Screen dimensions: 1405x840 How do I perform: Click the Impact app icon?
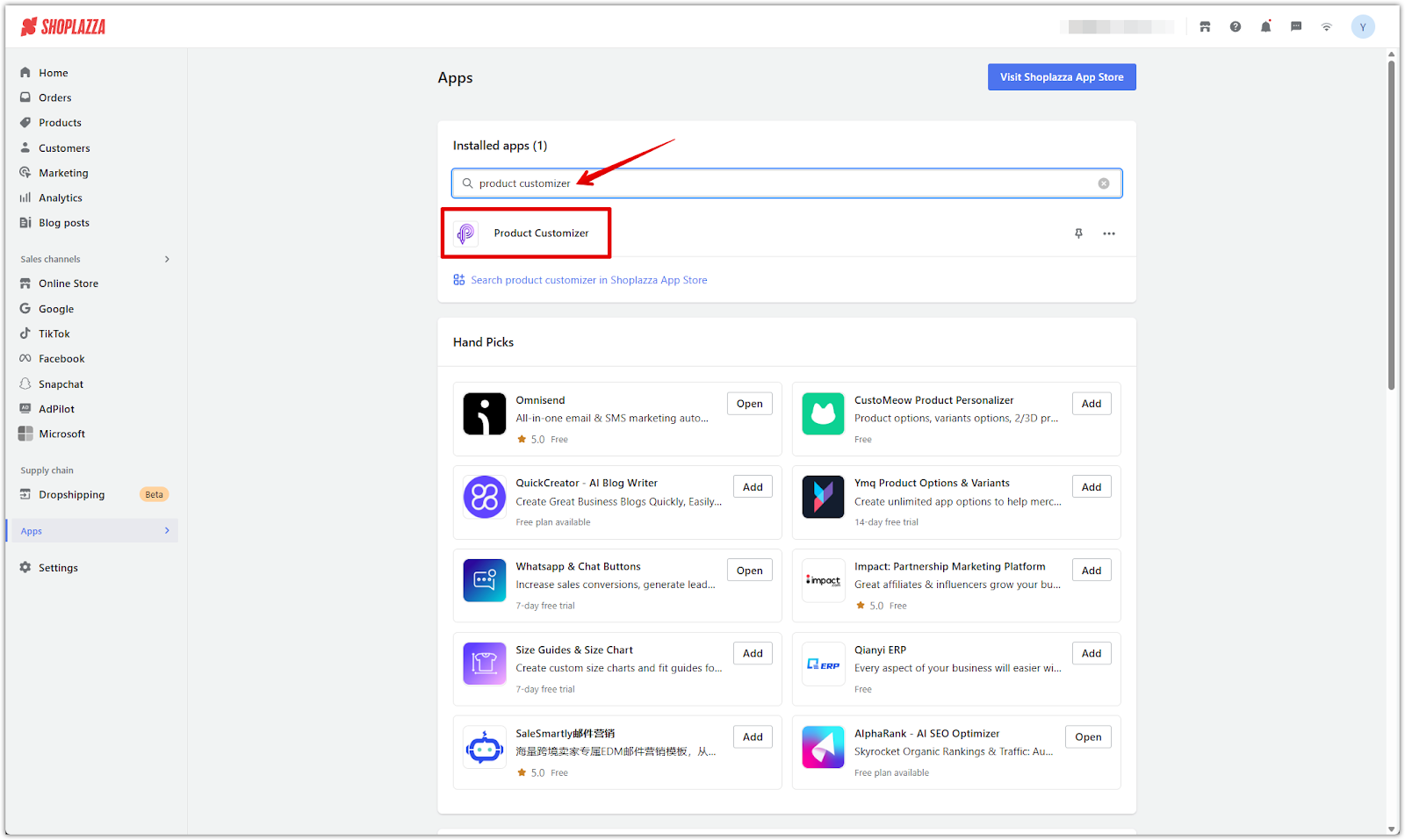tap(823, 581)
